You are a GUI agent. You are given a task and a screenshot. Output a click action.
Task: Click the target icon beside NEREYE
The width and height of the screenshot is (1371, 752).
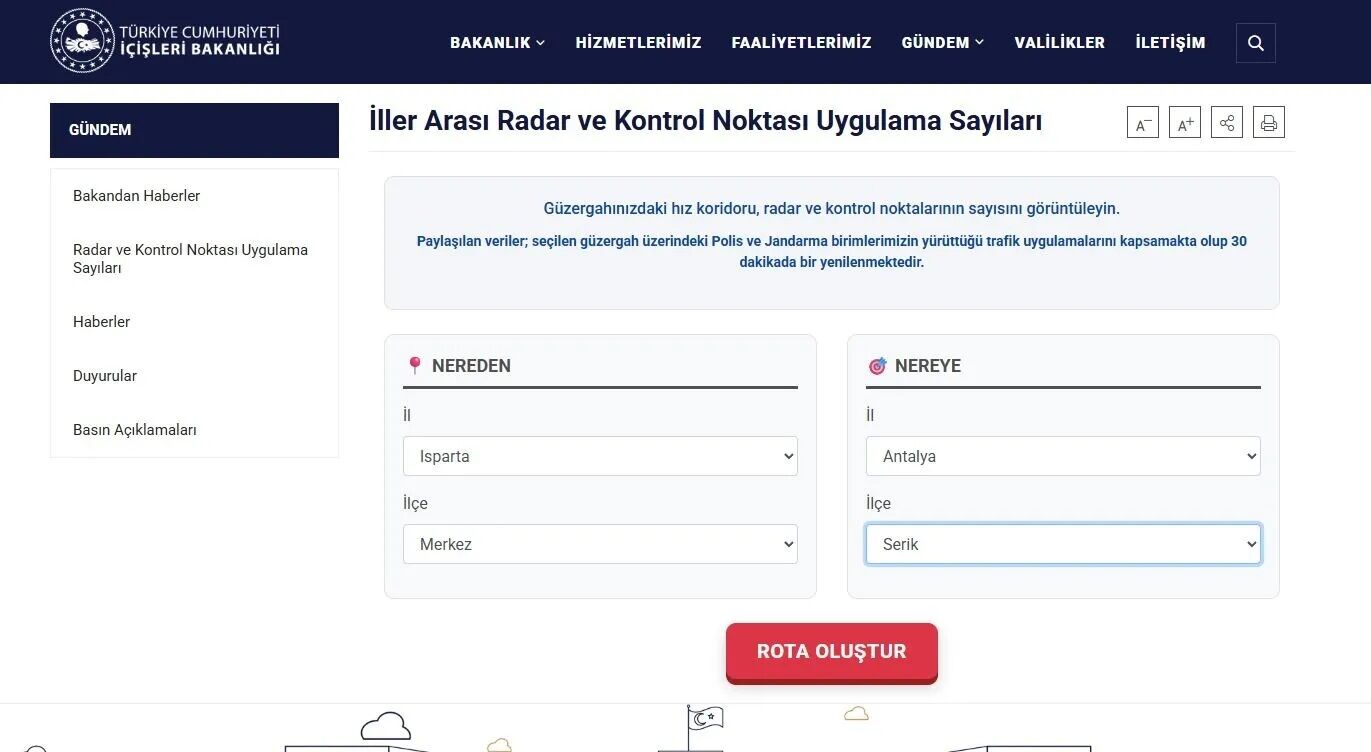[878, 365]
